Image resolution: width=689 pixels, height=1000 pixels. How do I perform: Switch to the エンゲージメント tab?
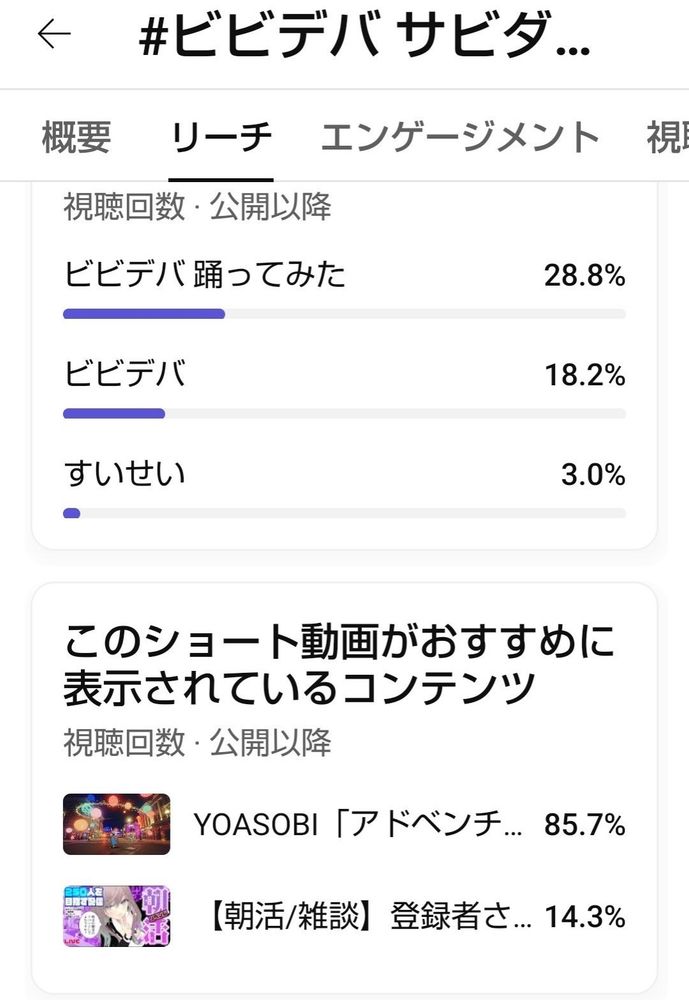tap(460, 137)
